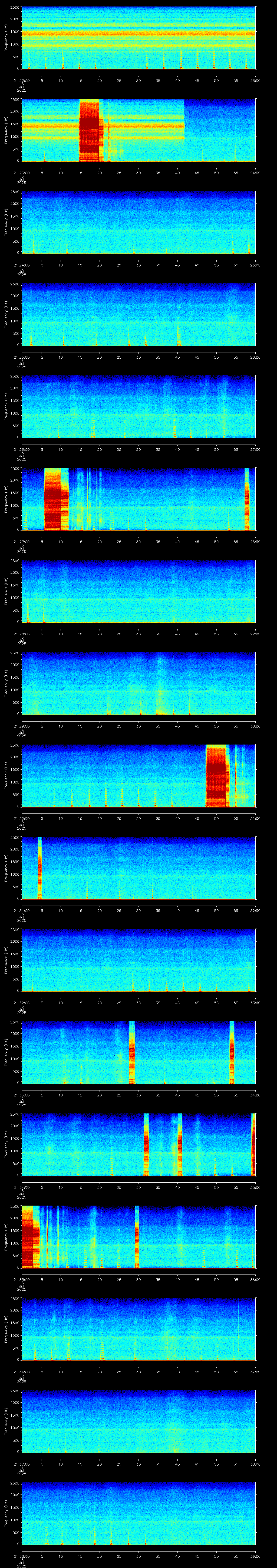
Task: Click the 21:33:00 time axis label
Action: [21, 1095]
